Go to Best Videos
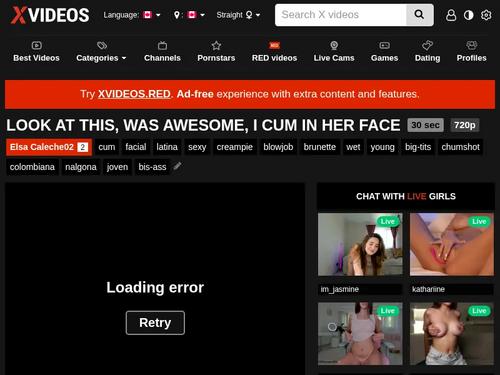Image resolution: width=500 pixels, height=375 pixels. [36, 52]
